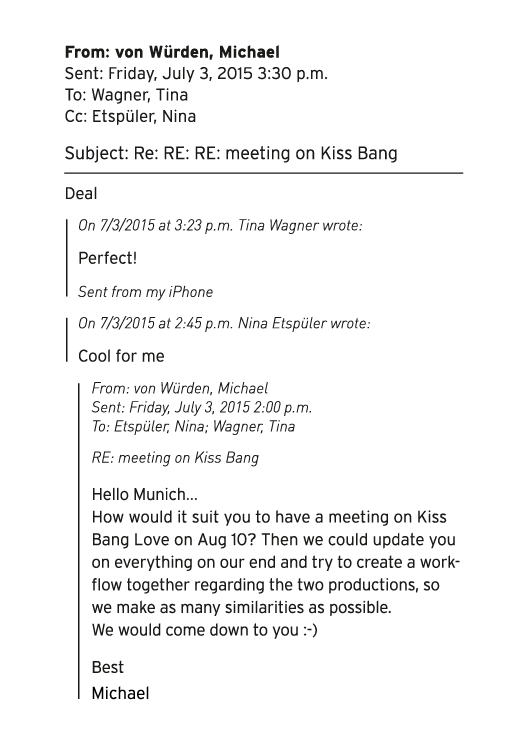
Task: Click recipient Wagner, Tina in To field
Action: tap(139, 95)
